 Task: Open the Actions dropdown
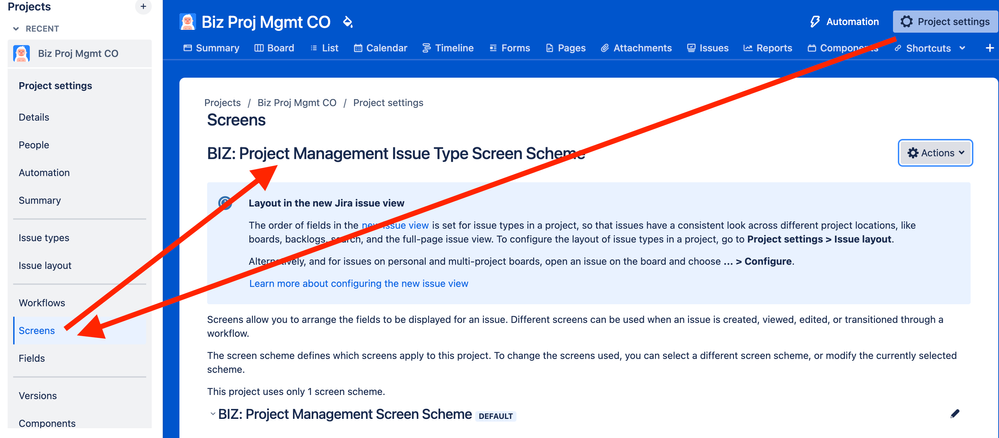(x=935, y=153)
